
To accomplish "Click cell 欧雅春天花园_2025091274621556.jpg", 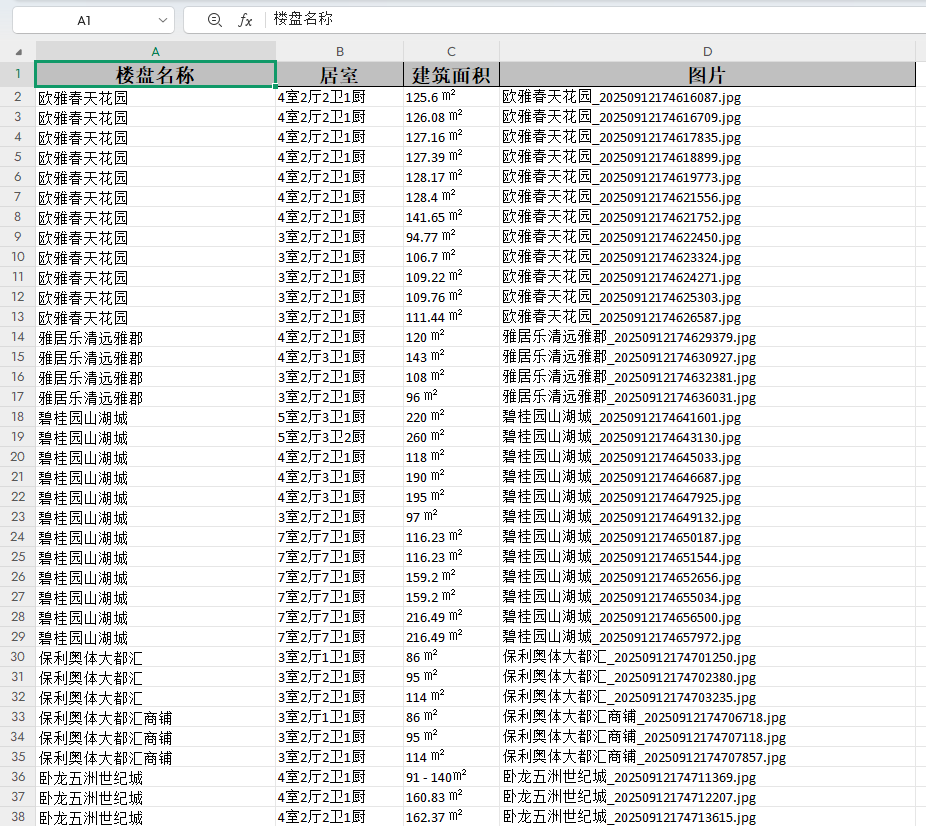I will (707, 197).
